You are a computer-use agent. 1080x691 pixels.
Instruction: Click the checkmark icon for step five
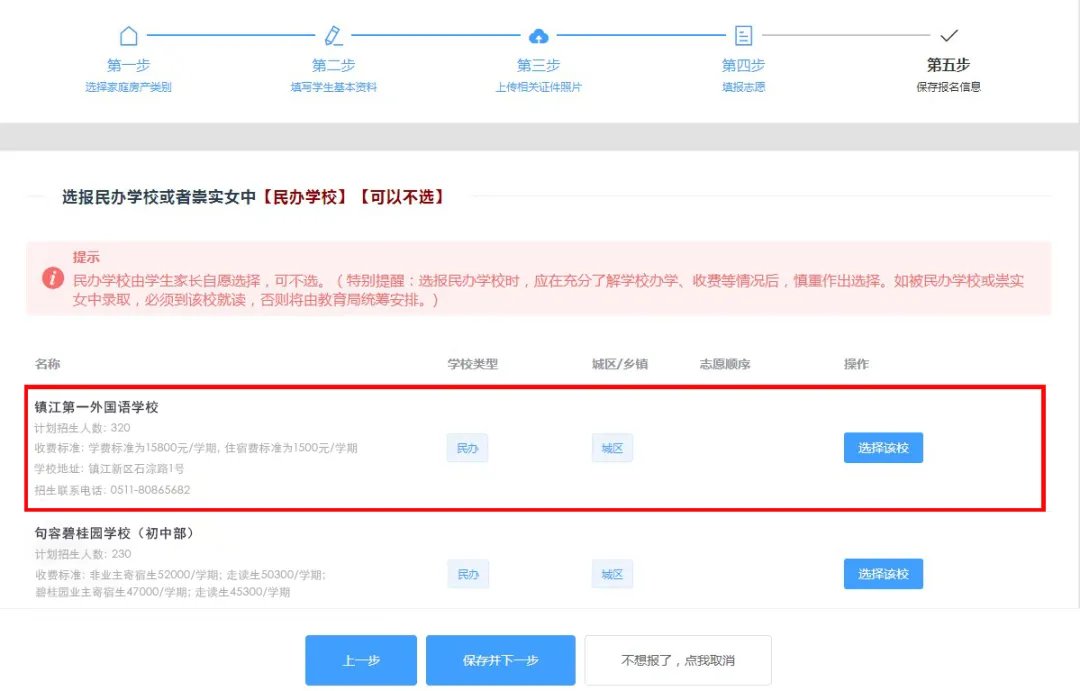coord(948,35)
